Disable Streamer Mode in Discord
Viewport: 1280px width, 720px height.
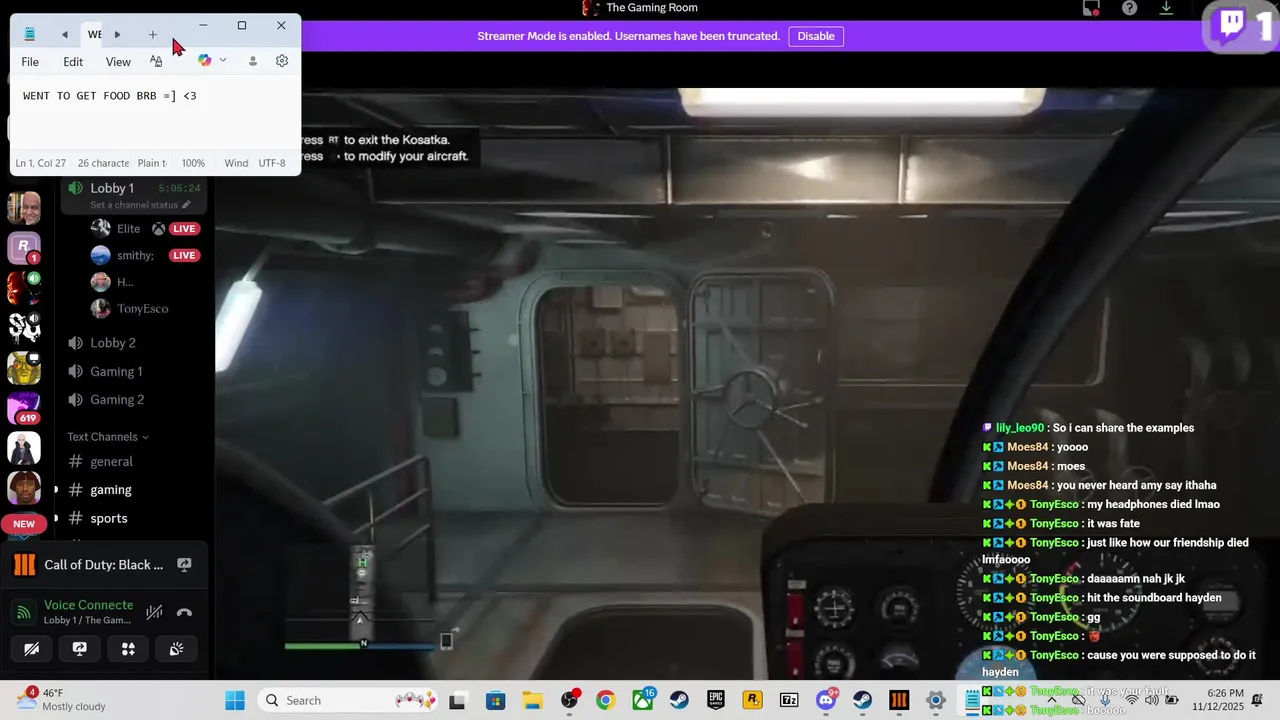pyautogui.click(x=815, y=36)
